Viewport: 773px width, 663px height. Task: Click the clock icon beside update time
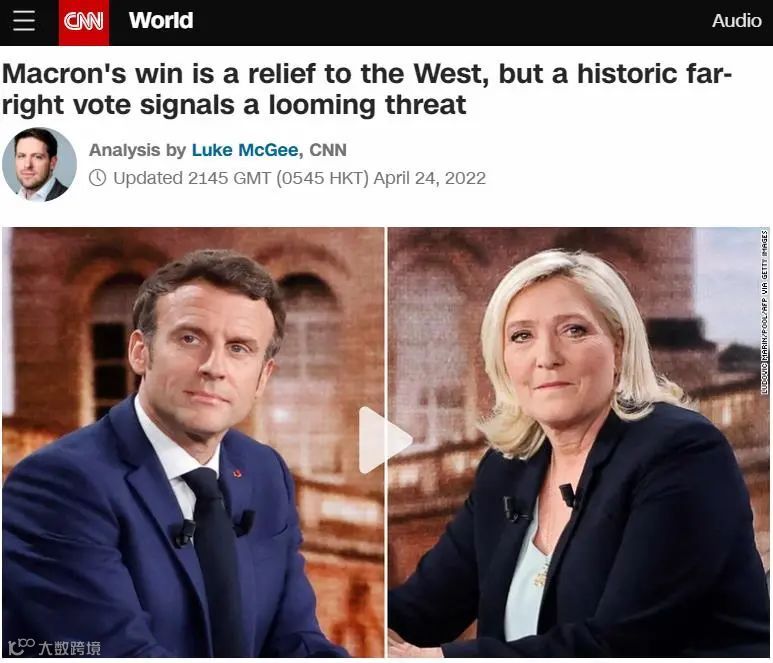click(x=98, y=178)
